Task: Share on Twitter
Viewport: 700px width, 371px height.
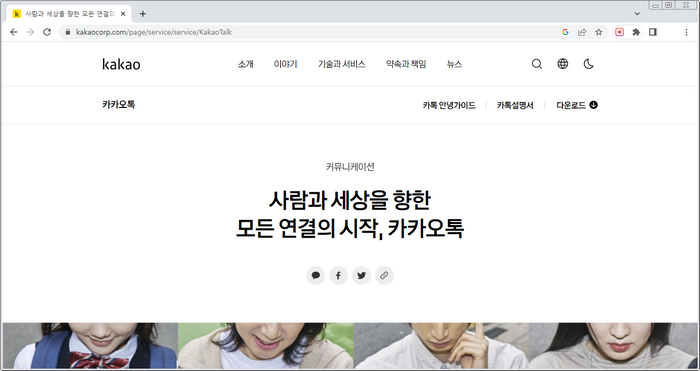Action: (x=361, y=275)
